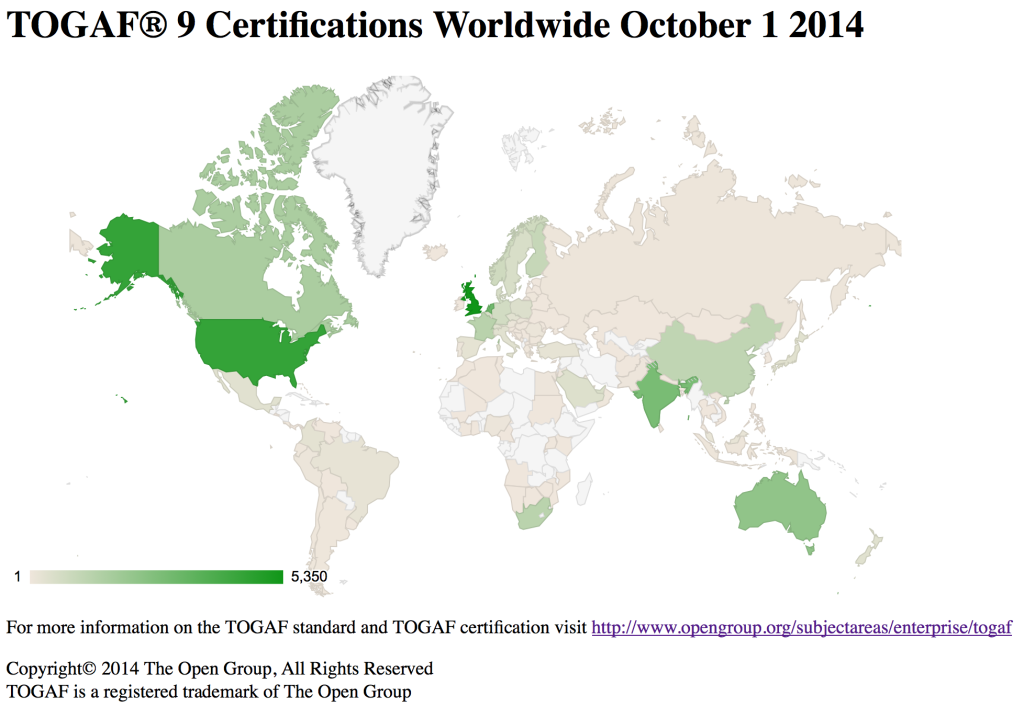Click the 5,350 maximum legend value

tap(308, 576)
